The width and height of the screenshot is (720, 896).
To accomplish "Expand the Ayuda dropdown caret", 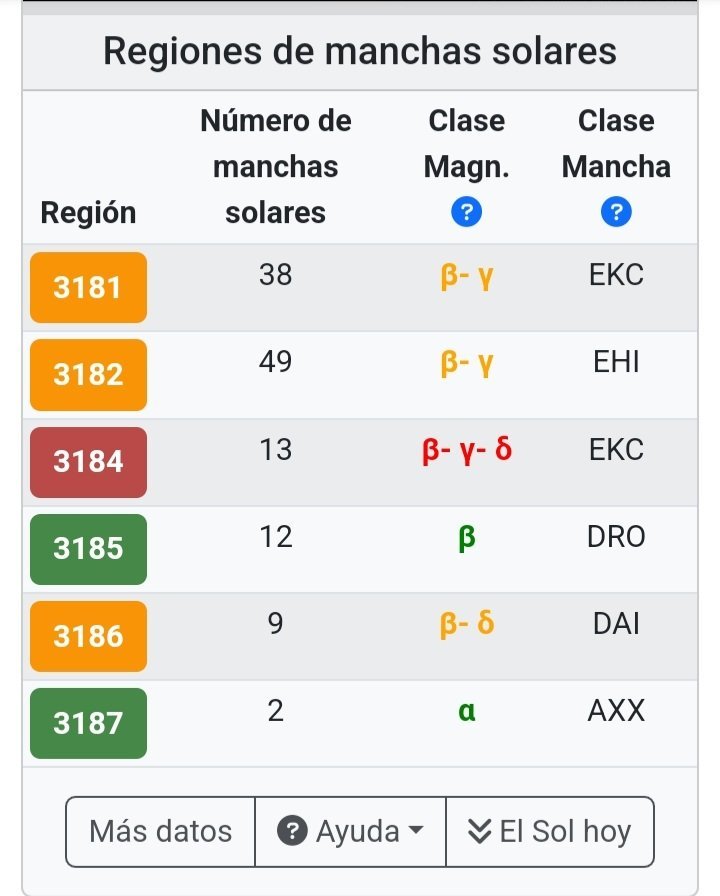I will click(x=417, y=831).
